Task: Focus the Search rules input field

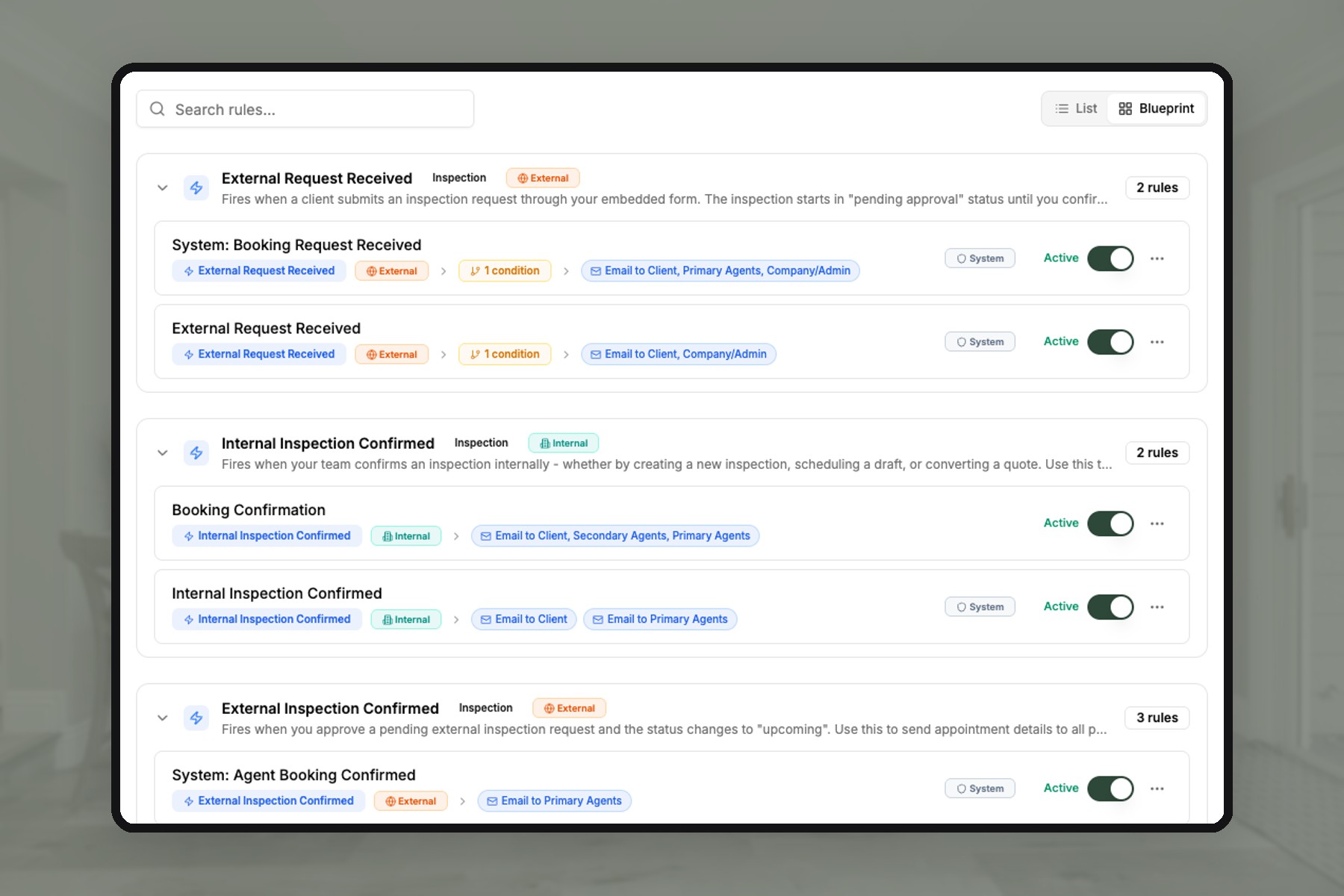Action: 305,109
